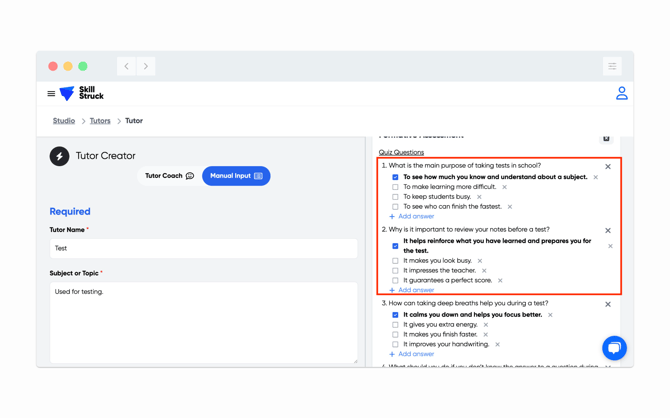The height and width of the screenshot is (418, 670).
Task: Remove the answer 'It impresses the teacher.'
Action: [484, 271]
